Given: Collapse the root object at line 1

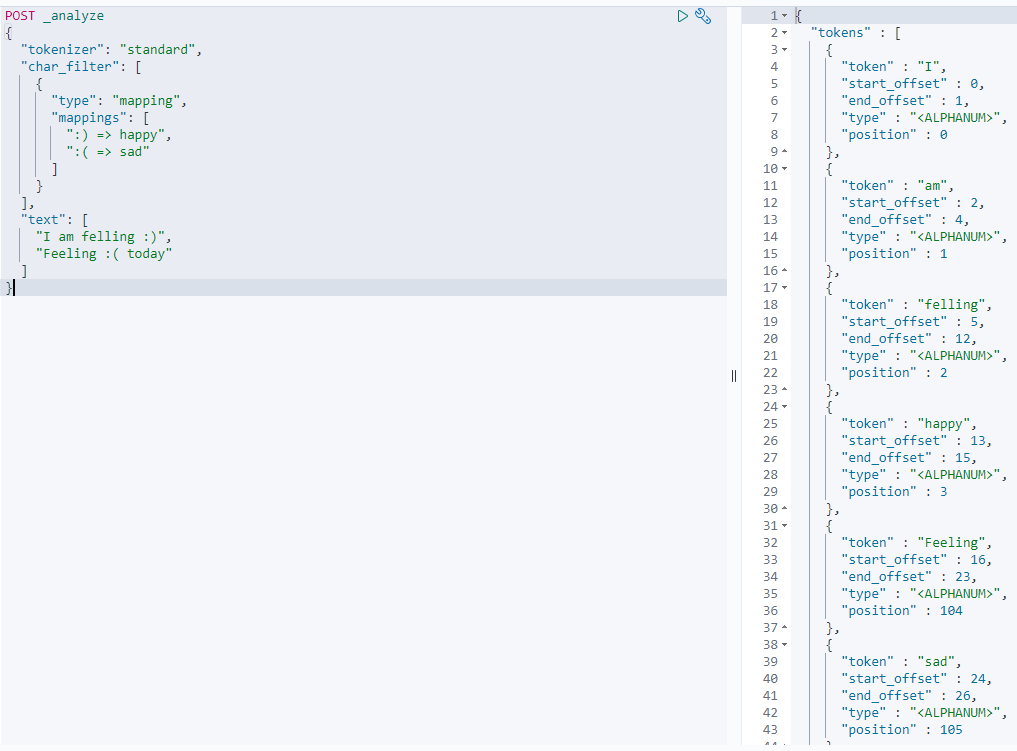Looking at the screenshot, I should tap(785, 16).
